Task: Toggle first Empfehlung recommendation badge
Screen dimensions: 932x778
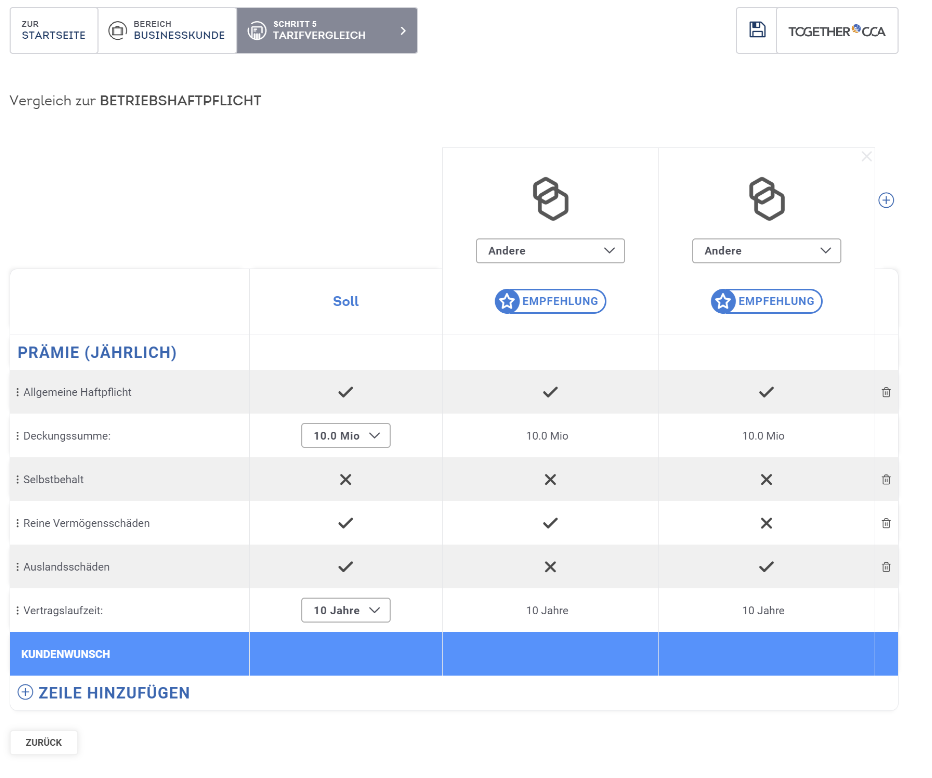Action: click(x=550, y=301)
